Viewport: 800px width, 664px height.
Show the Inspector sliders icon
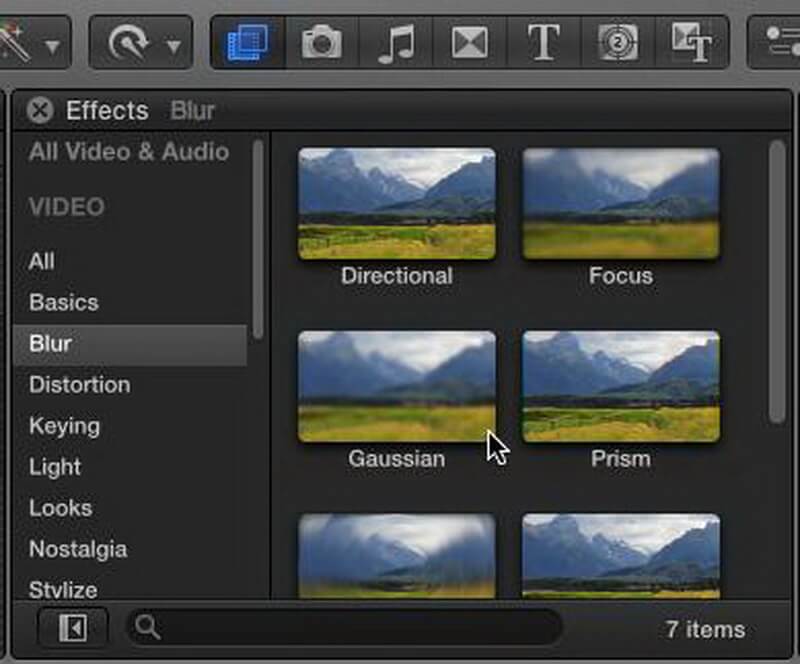click(781, 42)
